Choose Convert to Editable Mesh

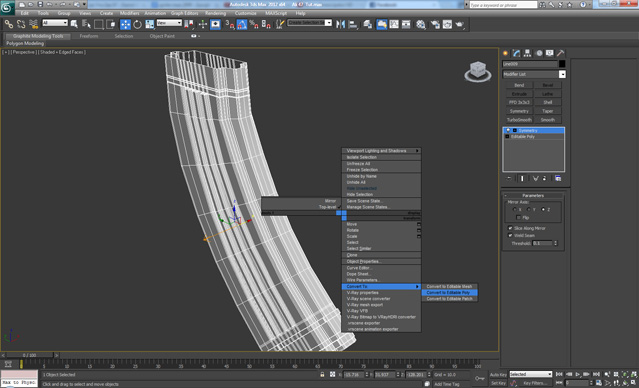pos(450,287)
